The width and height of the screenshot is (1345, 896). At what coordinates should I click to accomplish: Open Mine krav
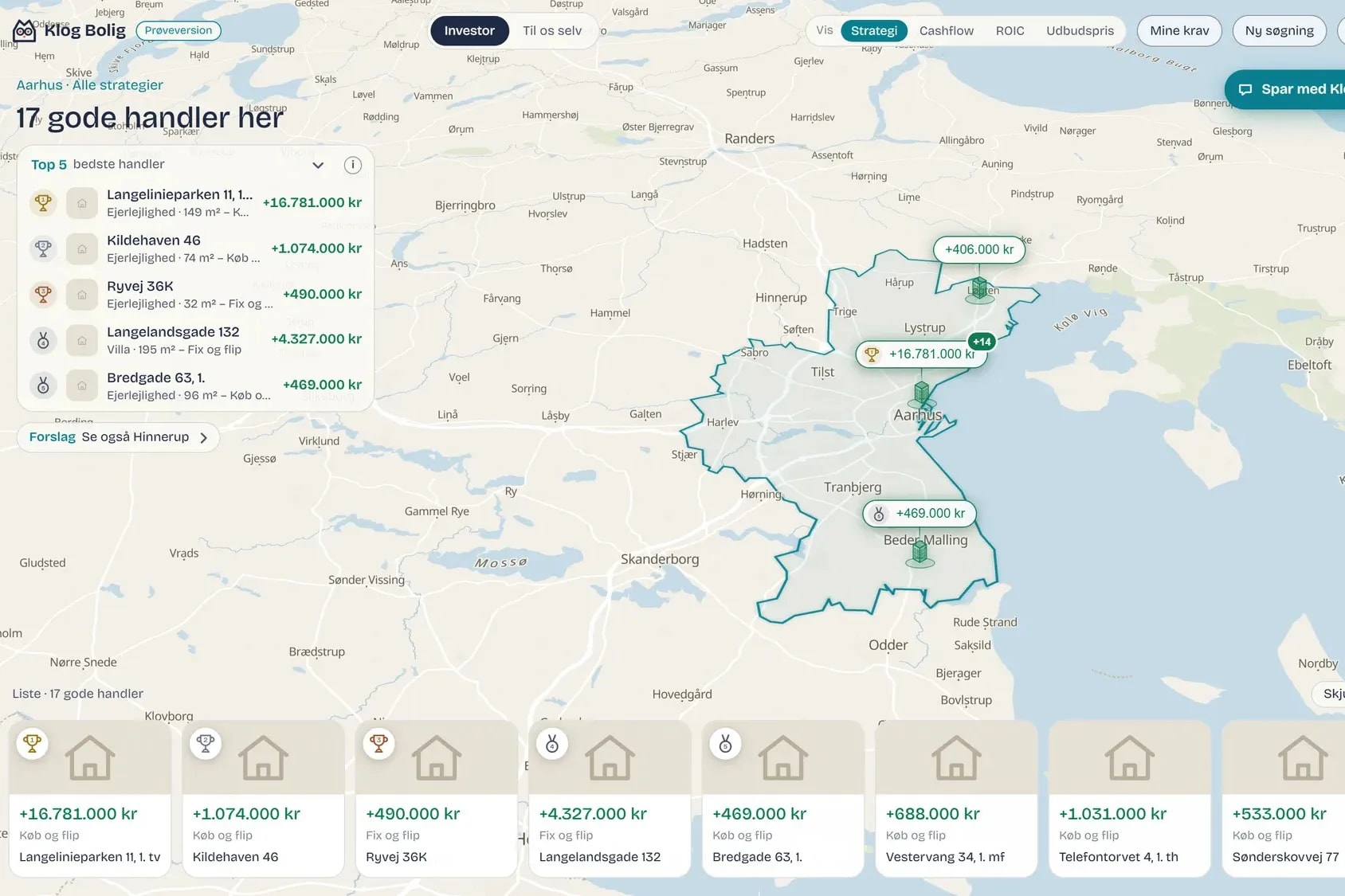pyautogui.click(x=1179, y=31)
